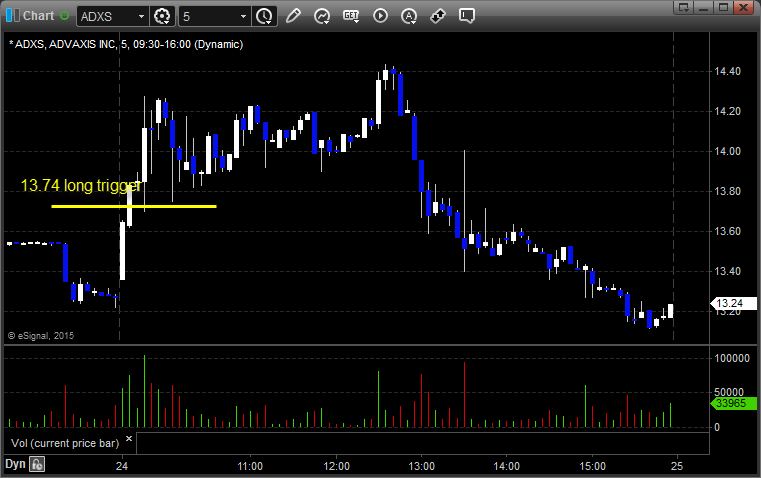This screenshot has width=761, height=478.
Task: Click the 14.00 price axis label
Action: coord(728,151)
